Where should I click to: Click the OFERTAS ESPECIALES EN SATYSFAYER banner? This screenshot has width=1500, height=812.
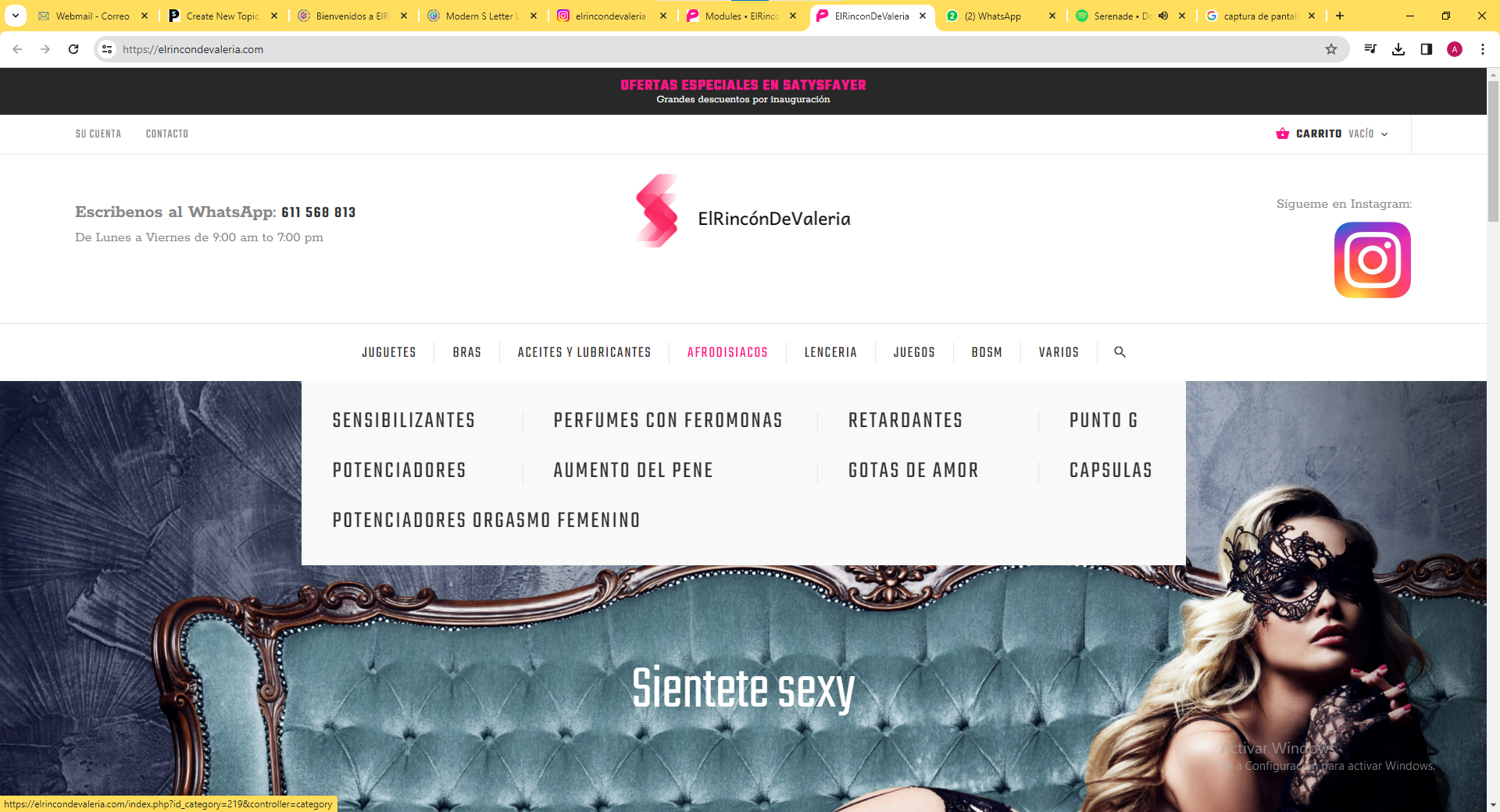coord(743,85)
